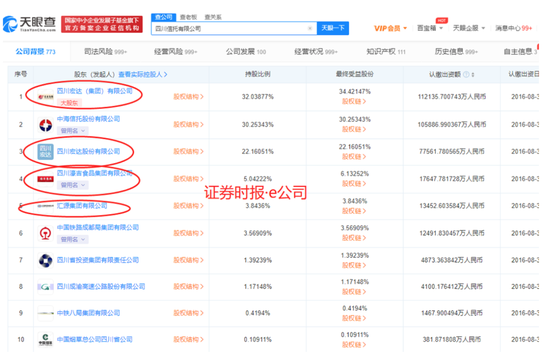The height and width of the screenshot is (360, 550).
Task: Click 股权链 under 6.13252%
Action: click(x=354, y=184)
